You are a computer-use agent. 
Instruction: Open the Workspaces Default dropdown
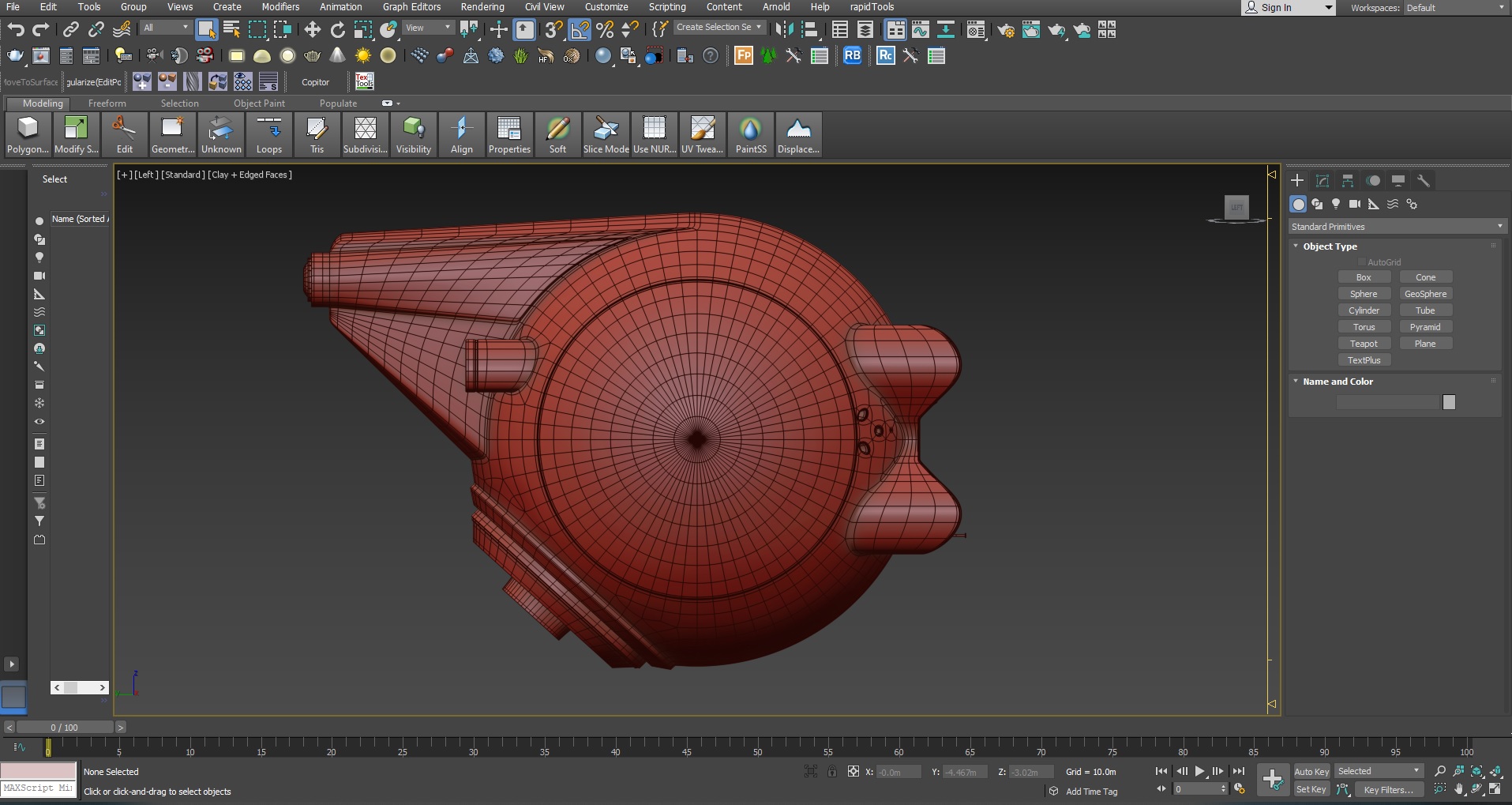[x=1454, y=8]
